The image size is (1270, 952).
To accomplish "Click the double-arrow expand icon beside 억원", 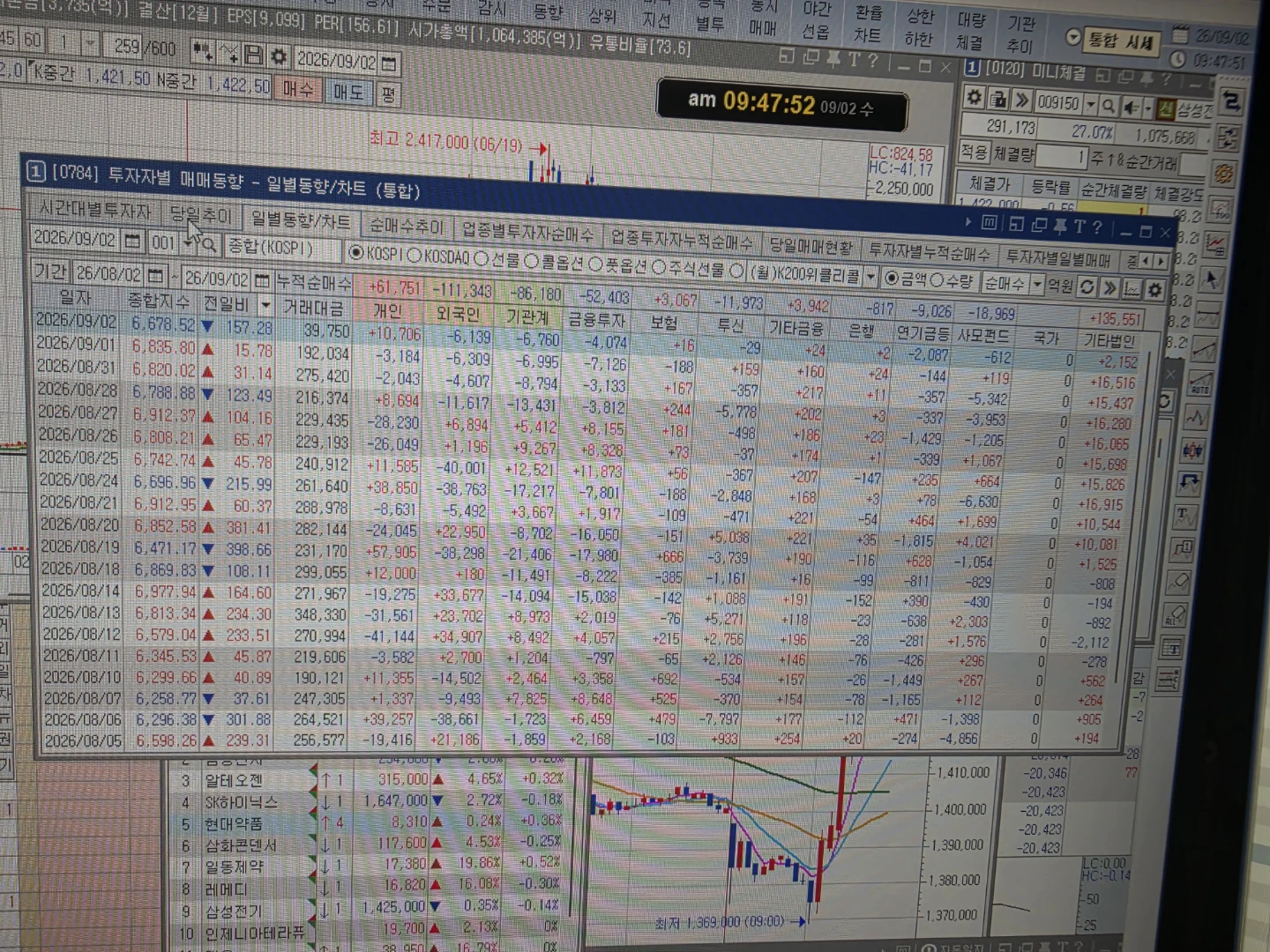I will tap(1109, 287).
